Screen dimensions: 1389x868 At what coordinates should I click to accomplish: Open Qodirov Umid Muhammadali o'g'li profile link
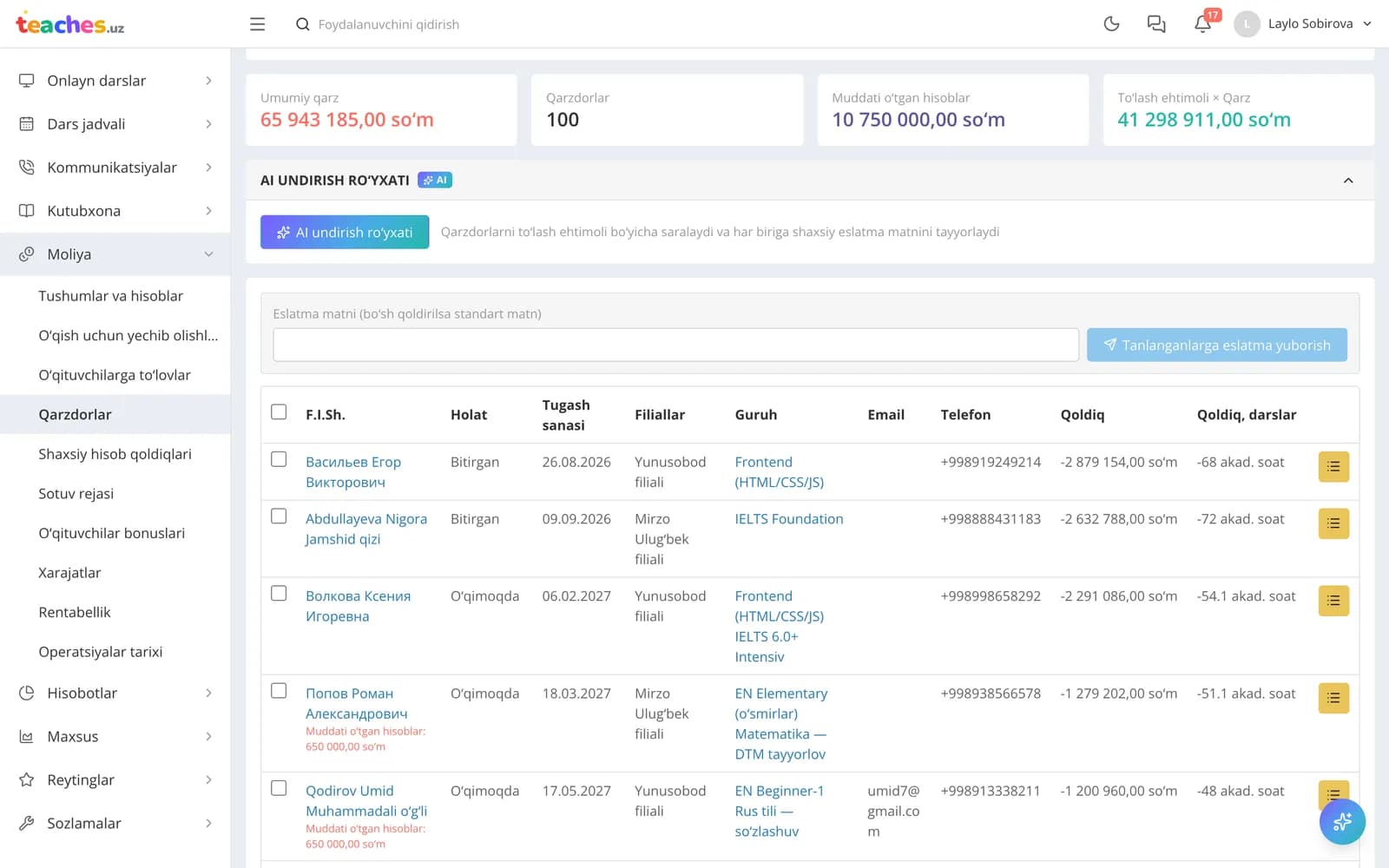click(x=366, y=800)
